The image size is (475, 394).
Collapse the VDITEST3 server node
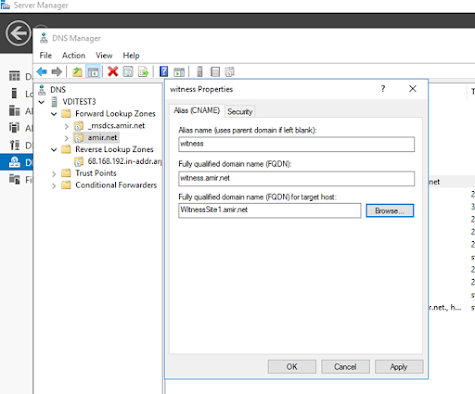point(42,102)
